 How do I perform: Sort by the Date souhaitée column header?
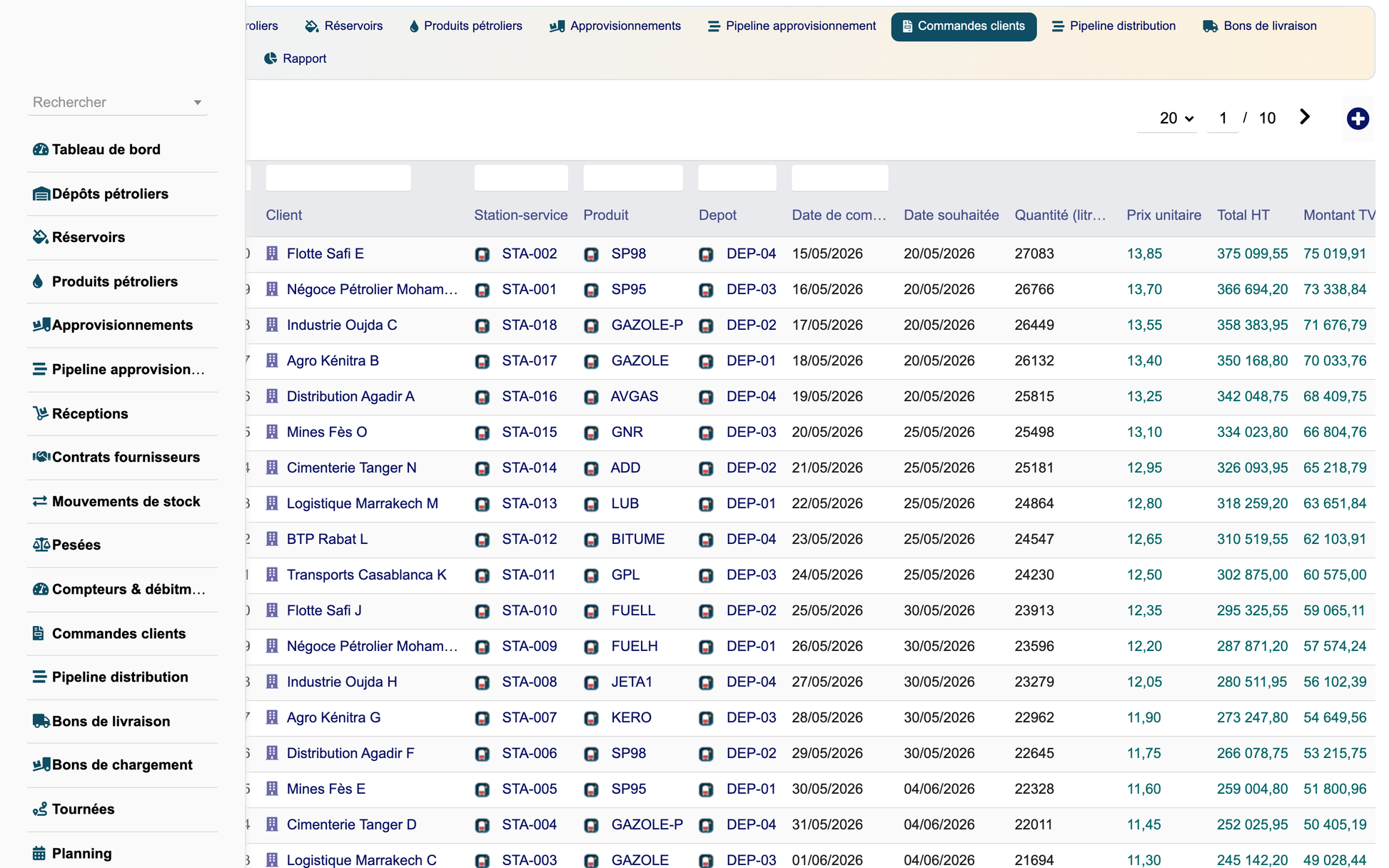951,215
